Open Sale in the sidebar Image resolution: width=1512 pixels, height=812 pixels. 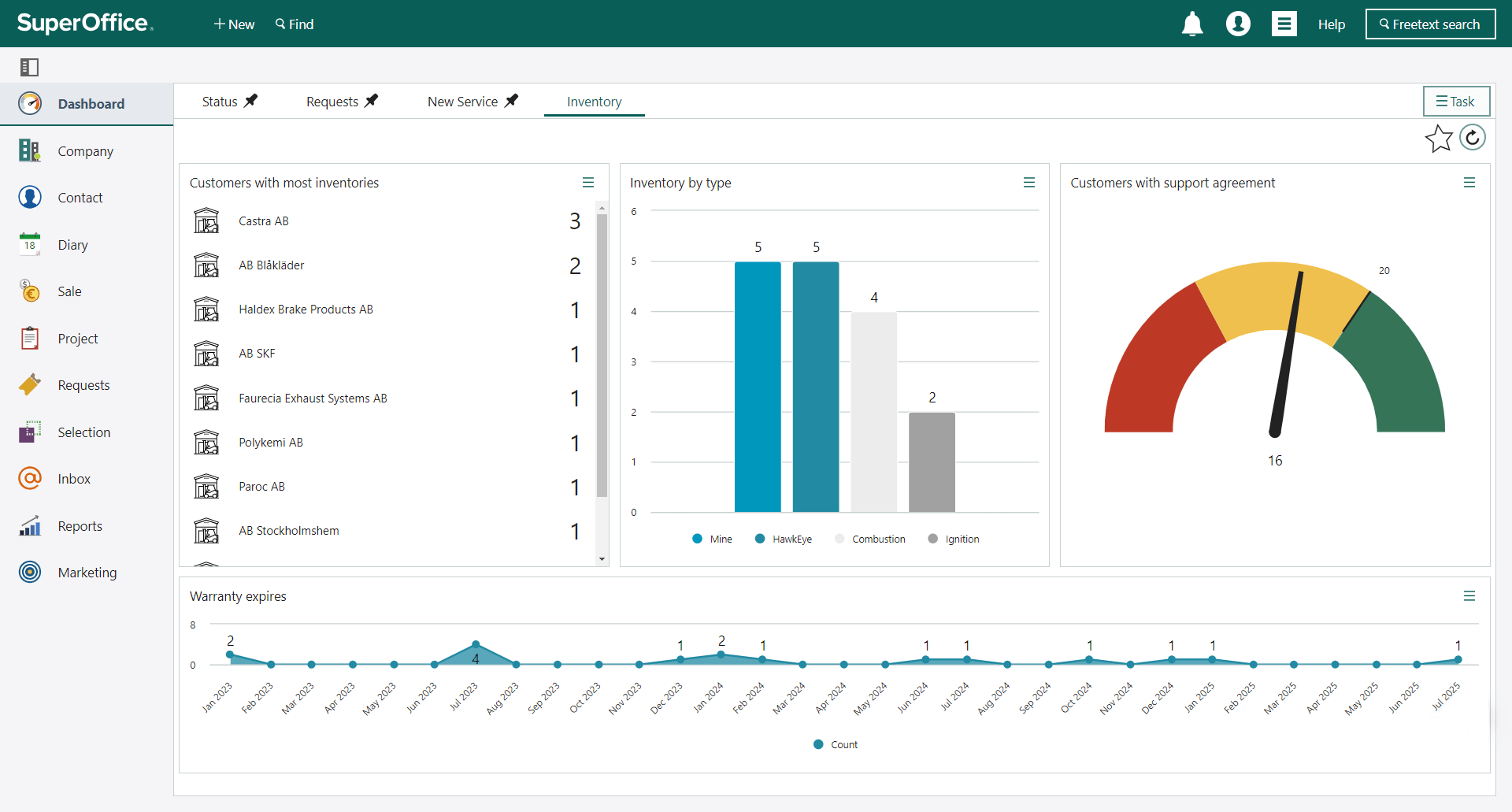(69, 291)
